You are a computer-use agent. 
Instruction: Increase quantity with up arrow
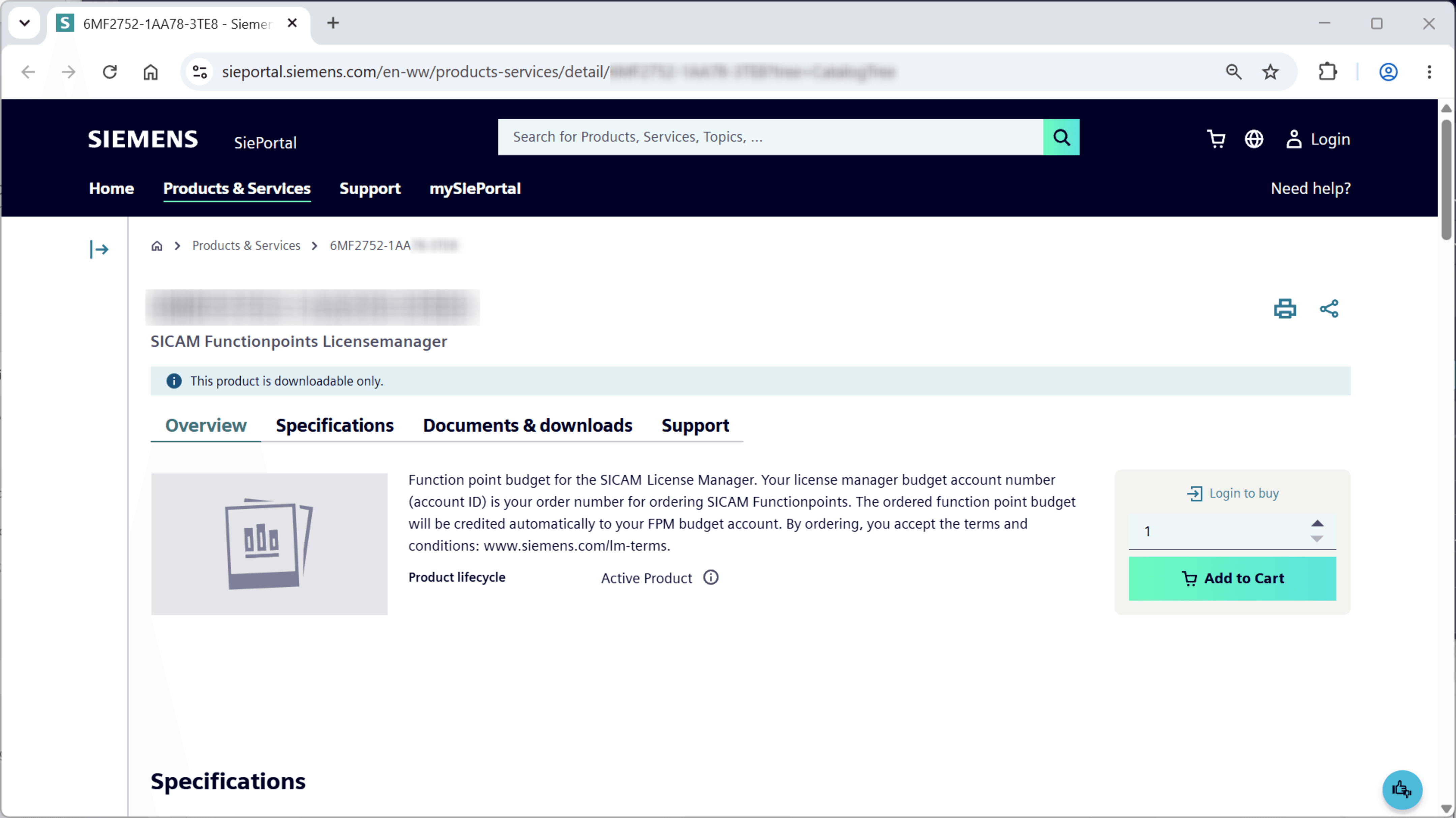[1317, 524]
